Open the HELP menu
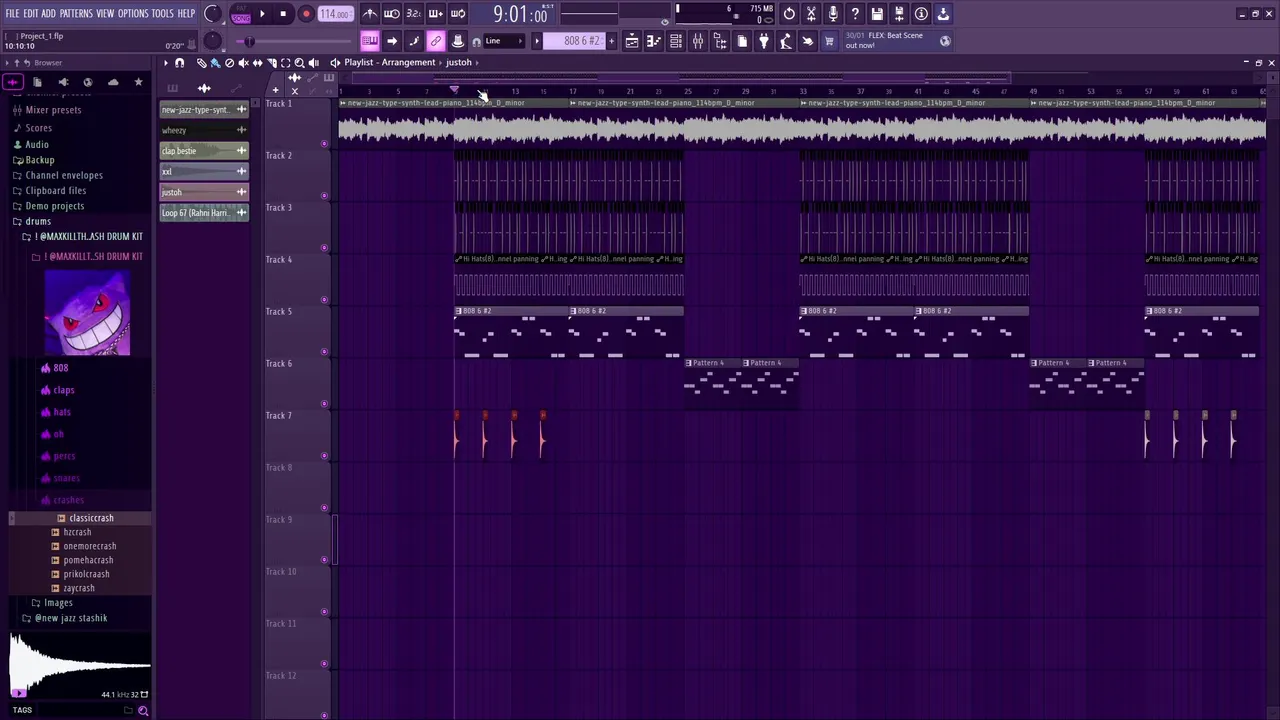This screenshot has width=1280, height=720. (x=187, y=13)
